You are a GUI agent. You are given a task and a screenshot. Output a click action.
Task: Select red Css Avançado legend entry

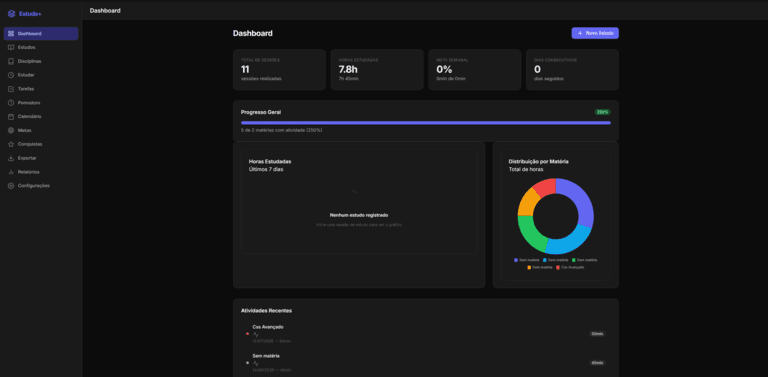[570, 267]
